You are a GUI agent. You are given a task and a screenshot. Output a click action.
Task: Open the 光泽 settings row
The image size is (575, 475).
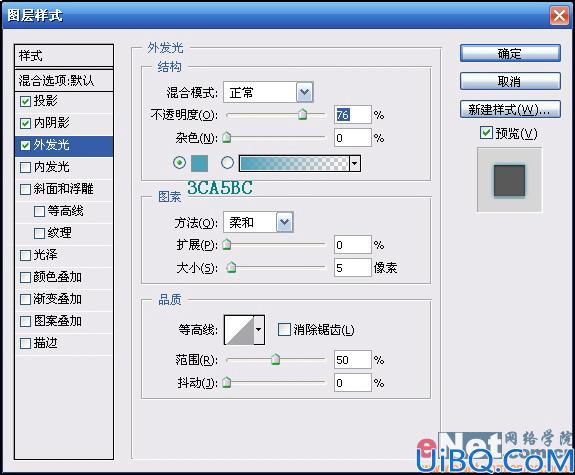click(64, 255)
